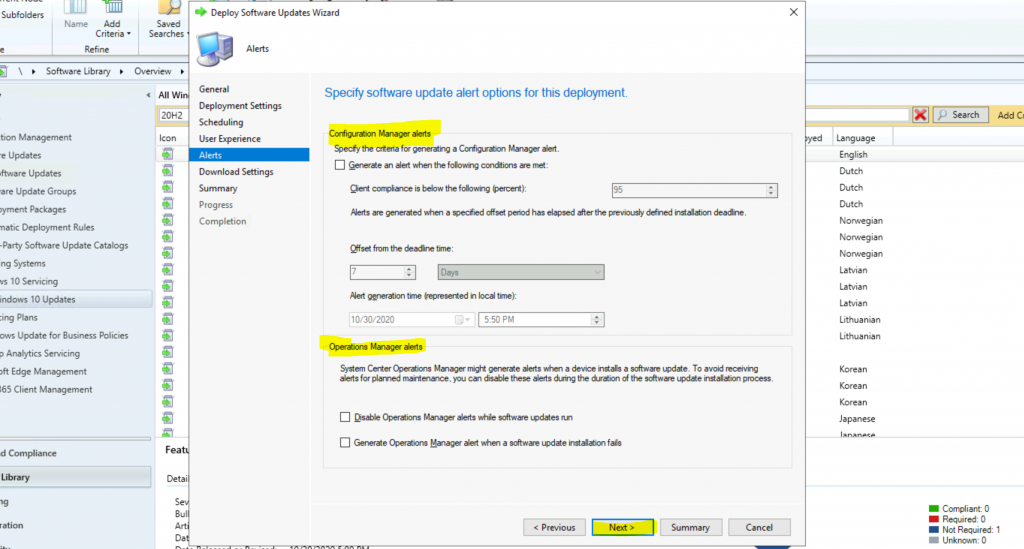Viewport: 1024px width, 549px height.
Task: Click the 20H2 search filter box
Action: tap(173, 116)
